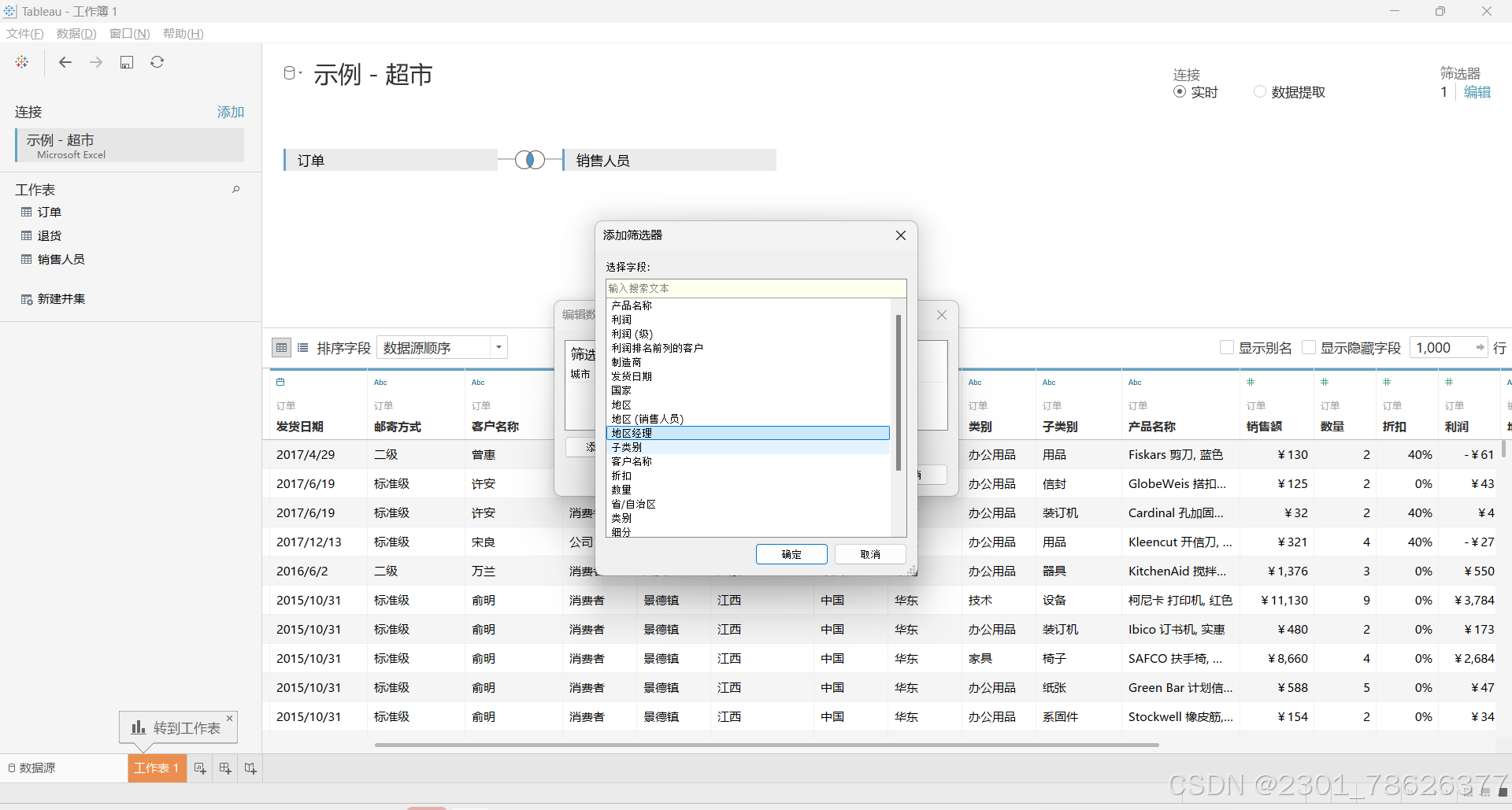Click the new story icon at bottom

250,768
